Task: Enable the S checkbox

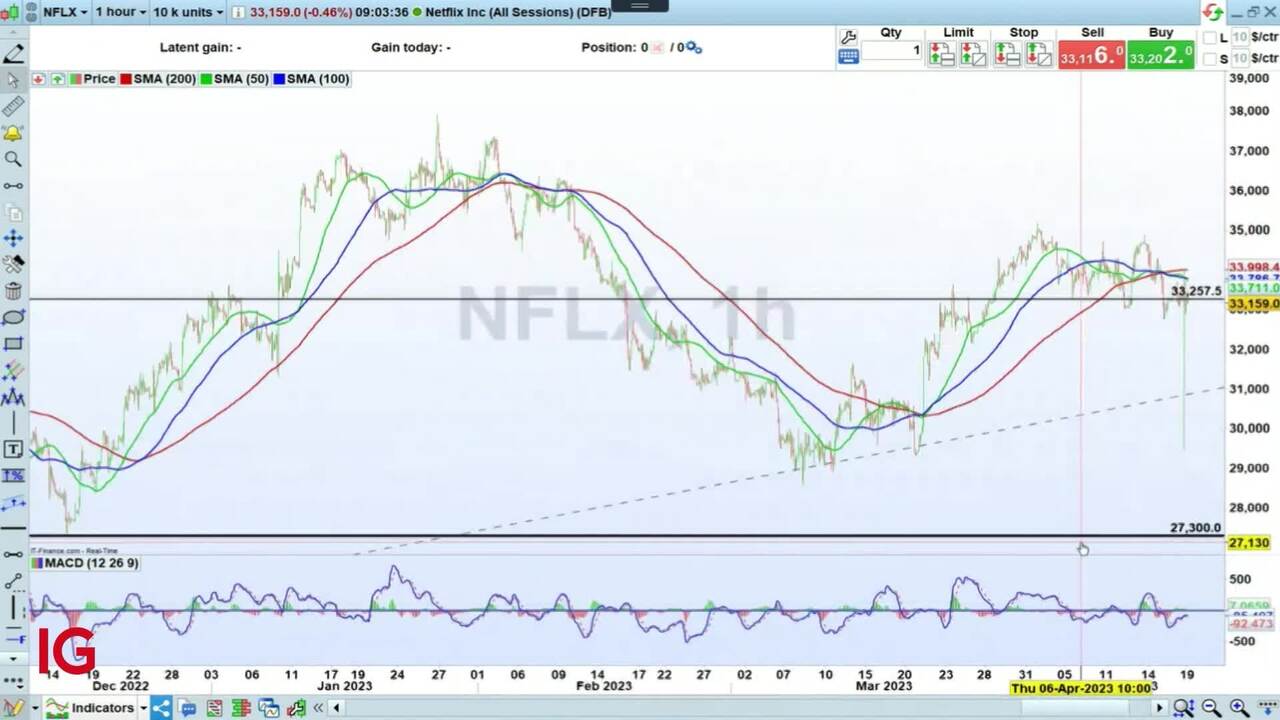Action: point(1211,59)
